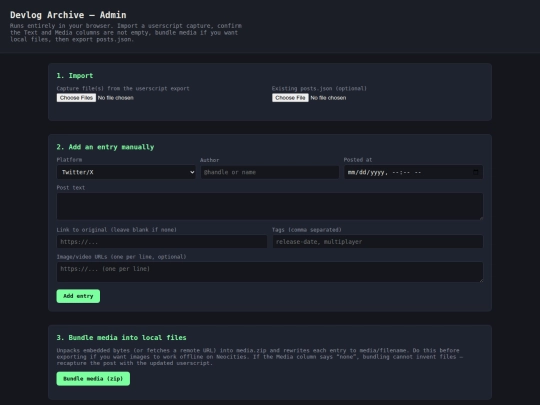Click the 'Platform' field label

[69, 160]
